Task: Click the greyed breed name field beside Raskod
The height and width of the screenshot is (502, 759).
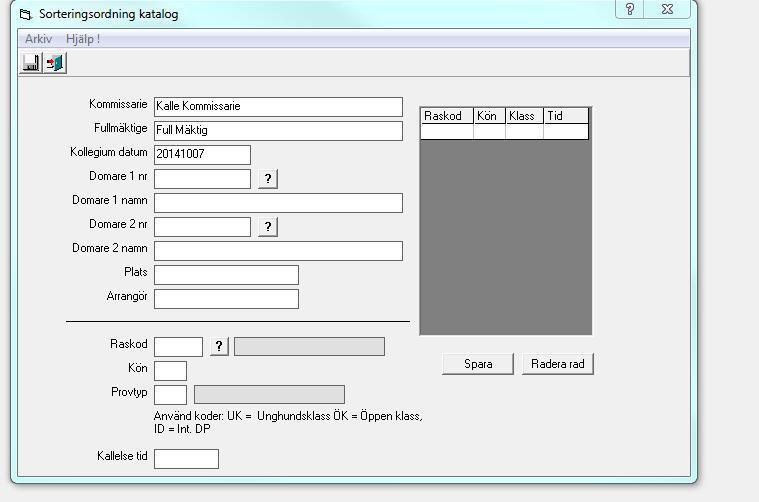Action: [x=309, y=347]
